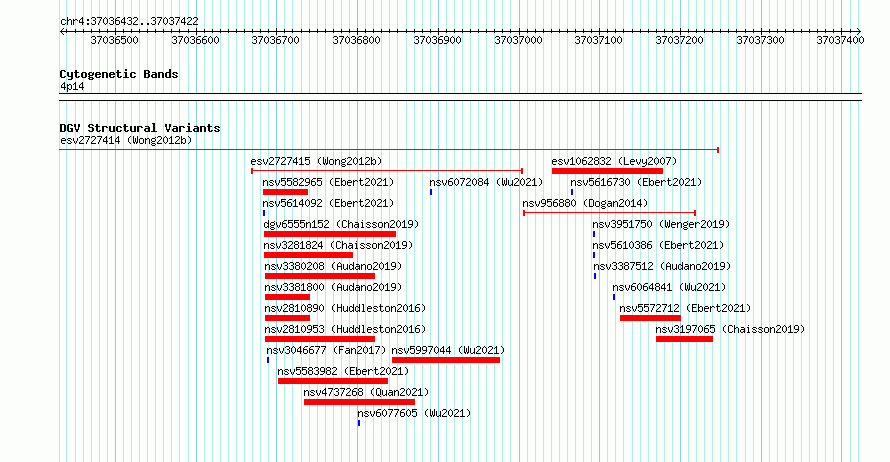Click ruler position 37037400
Image resolution: width=890 pixels, height=462 pixels.
[x=840, y=40]
